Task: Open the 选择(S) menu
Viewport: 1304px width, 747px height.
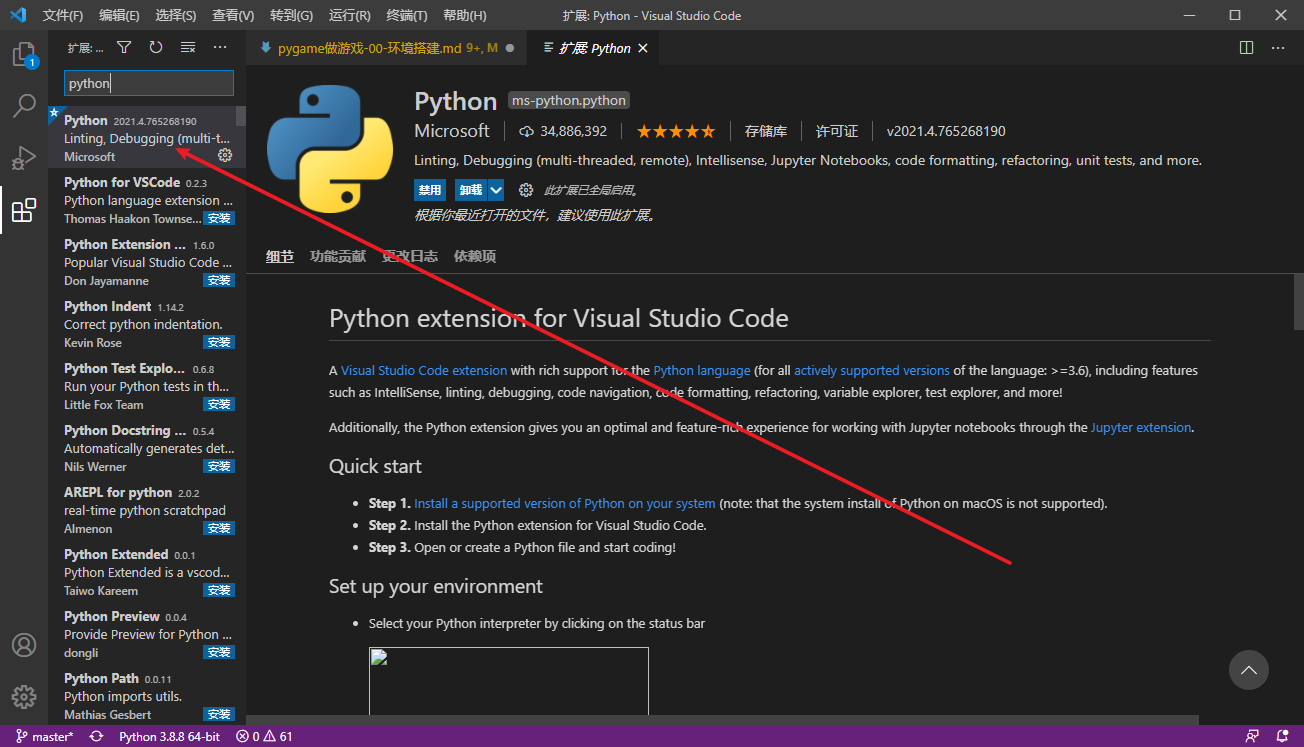Action: point(176,16)
